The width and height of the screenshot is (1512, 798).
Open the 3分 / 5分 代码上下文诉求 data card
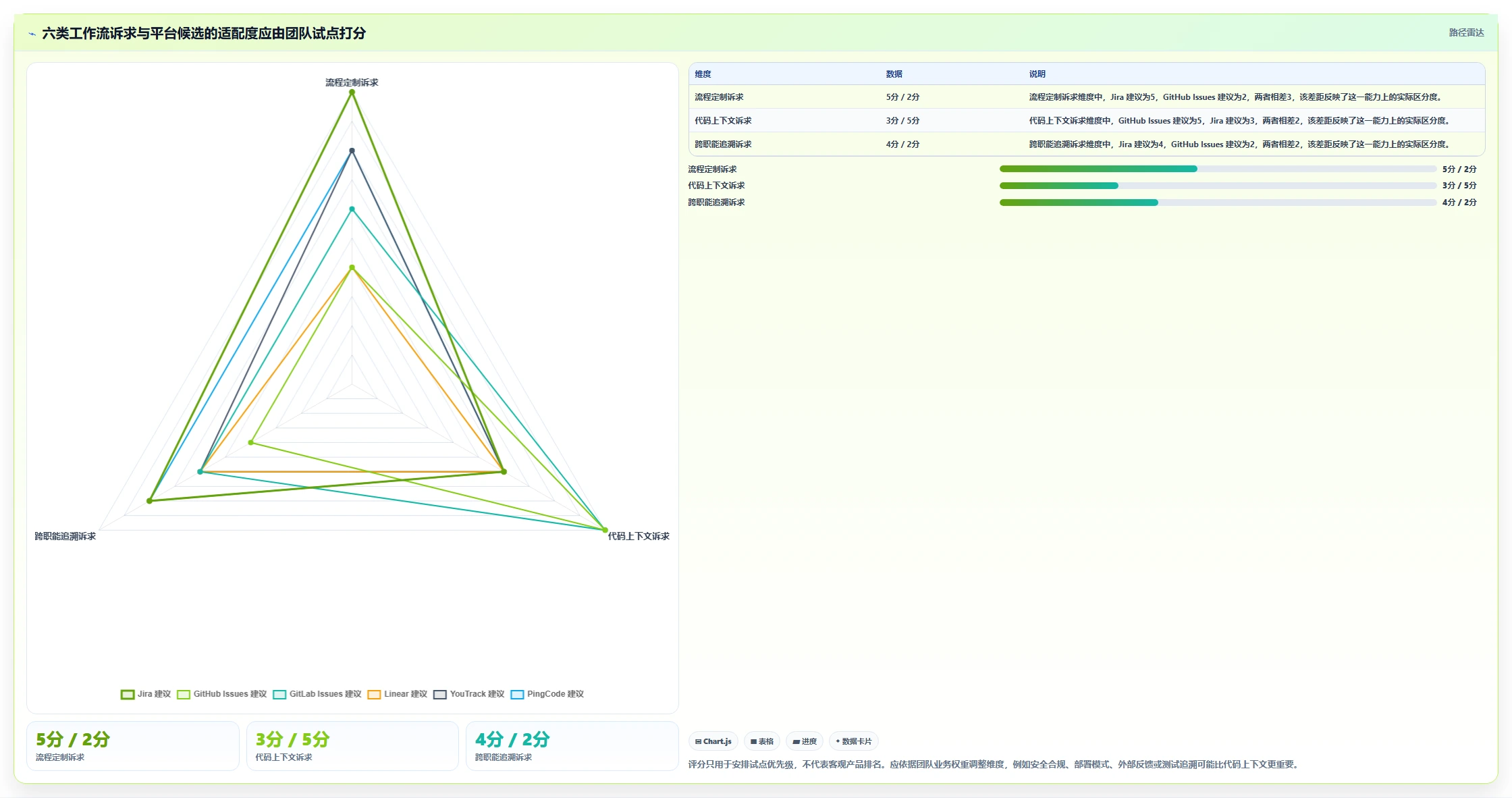(x=352, y=746)
